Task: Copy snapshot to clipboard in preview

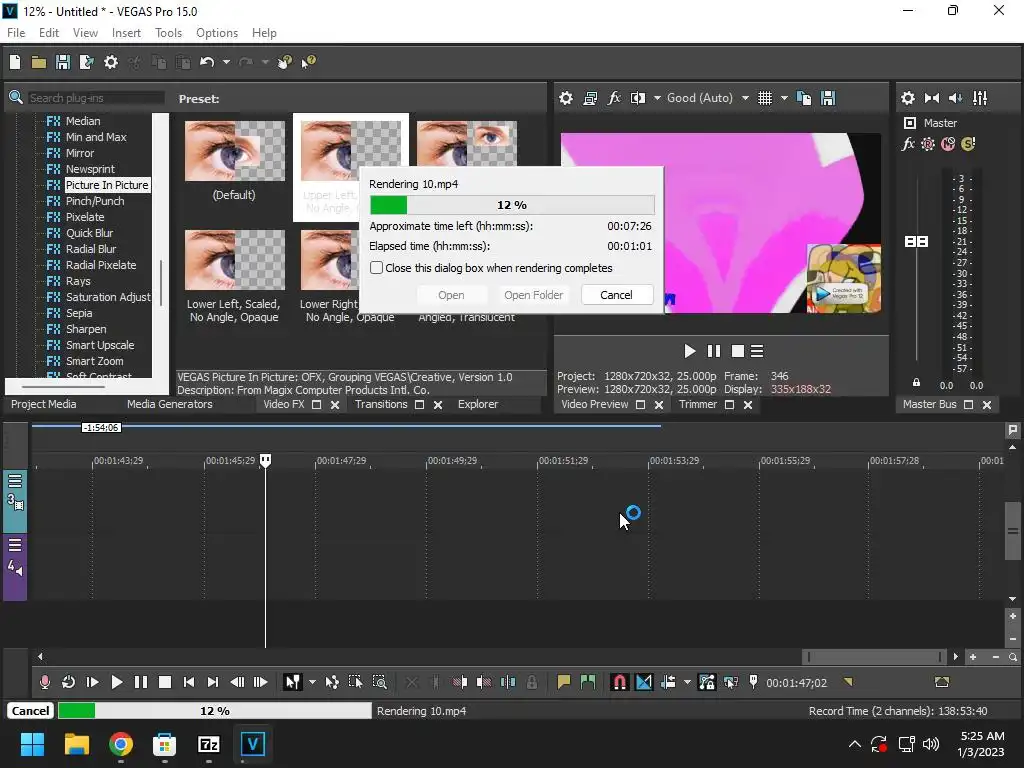Action: (x=804, y=98)
